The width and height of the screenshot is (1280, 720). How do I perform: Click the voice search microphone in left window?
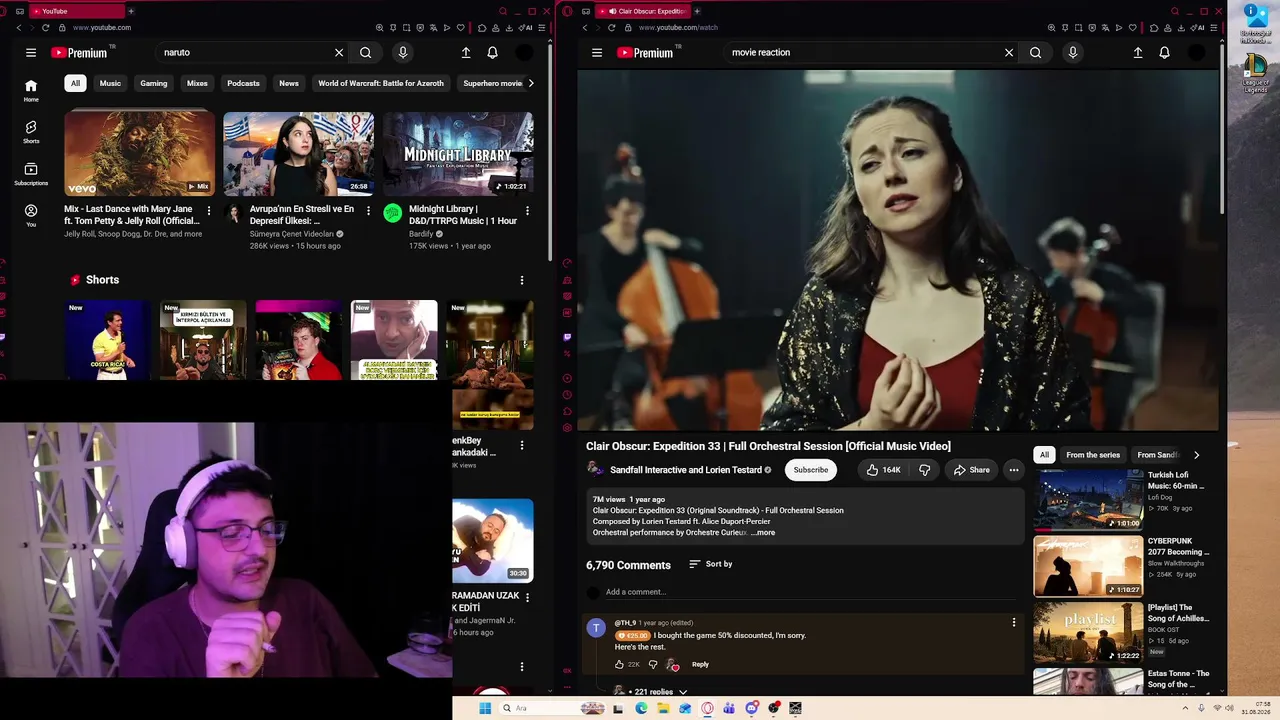(403, 53)
